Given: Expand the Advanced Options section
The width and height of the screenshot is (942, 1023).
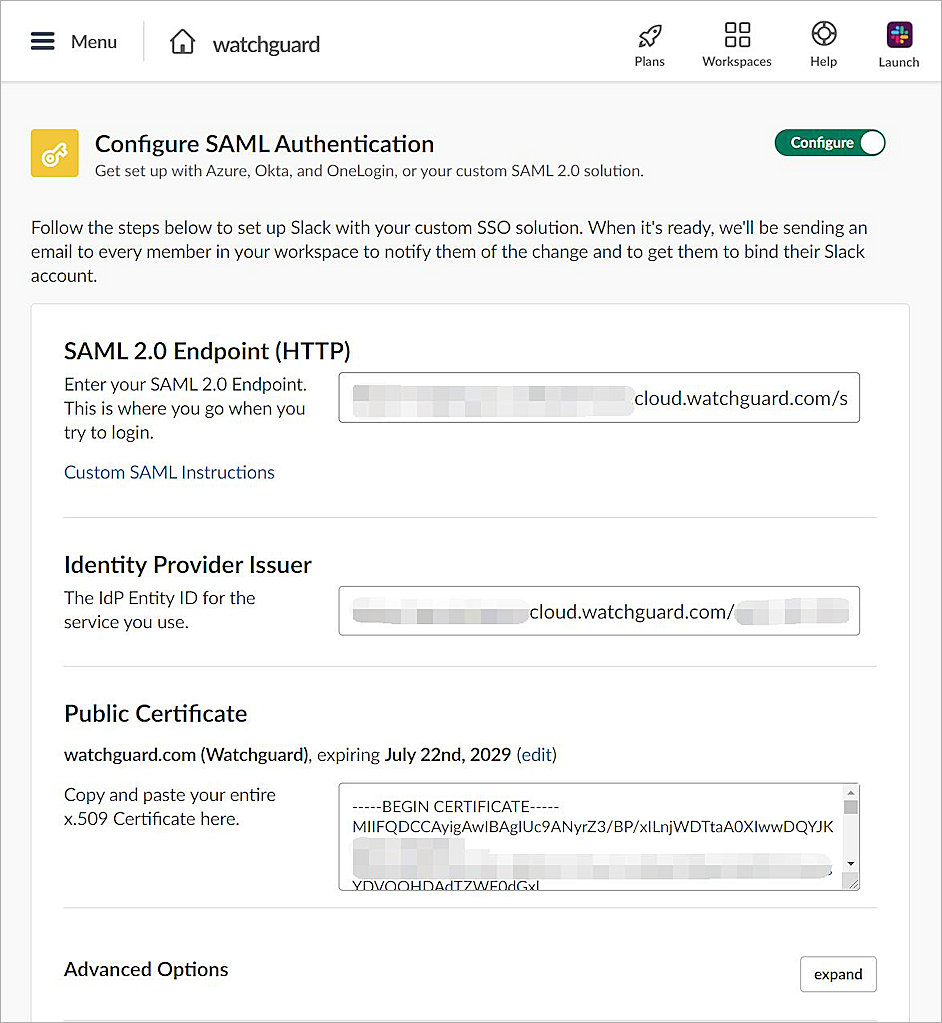Looking at the screenshot, I should coord(838,973).
